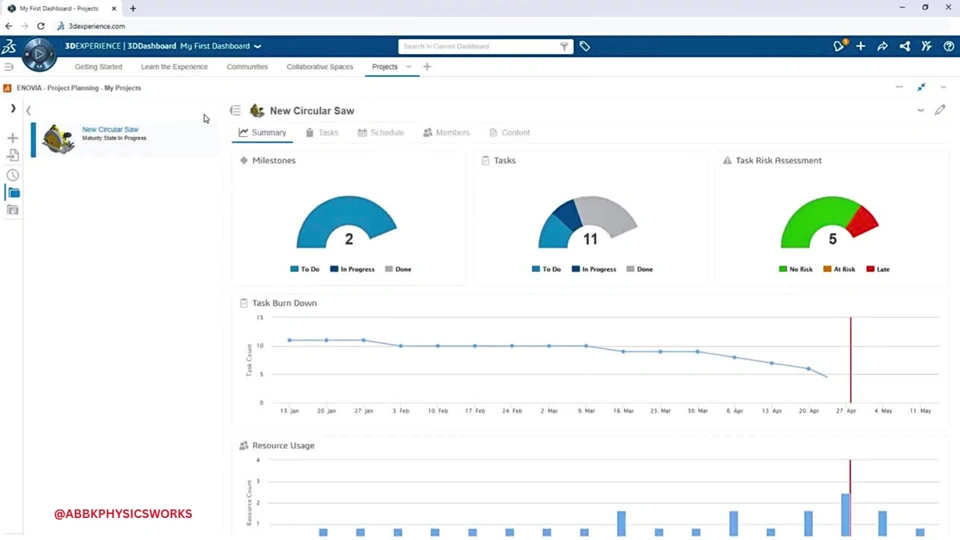Collapse the project list panel chevron
The width and height of the screenshot is (960, 540).
pos(28,111)
